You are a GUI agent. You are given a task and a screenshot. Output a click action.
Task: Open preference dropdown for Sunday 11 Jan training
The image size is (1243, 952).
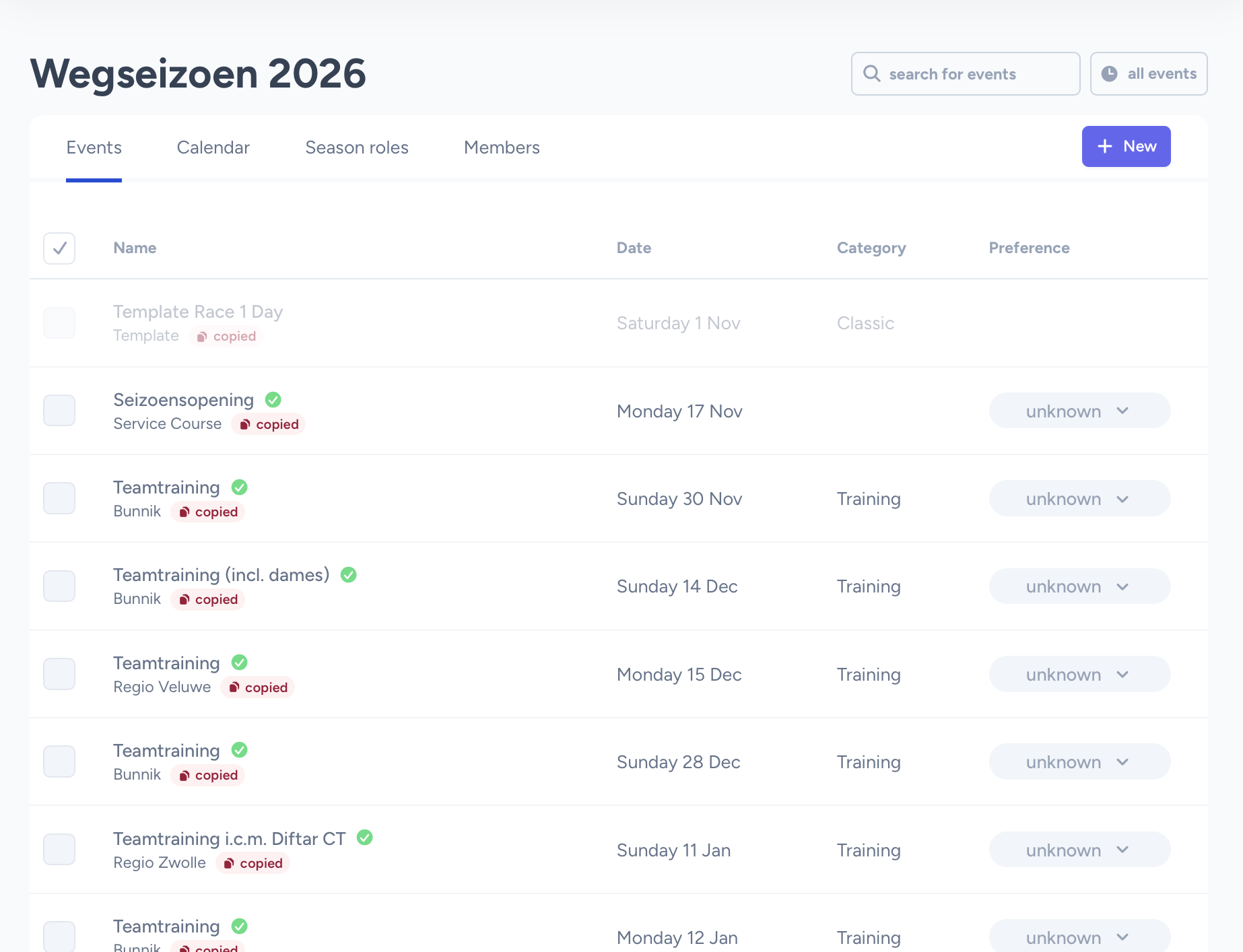point(1079,850)
